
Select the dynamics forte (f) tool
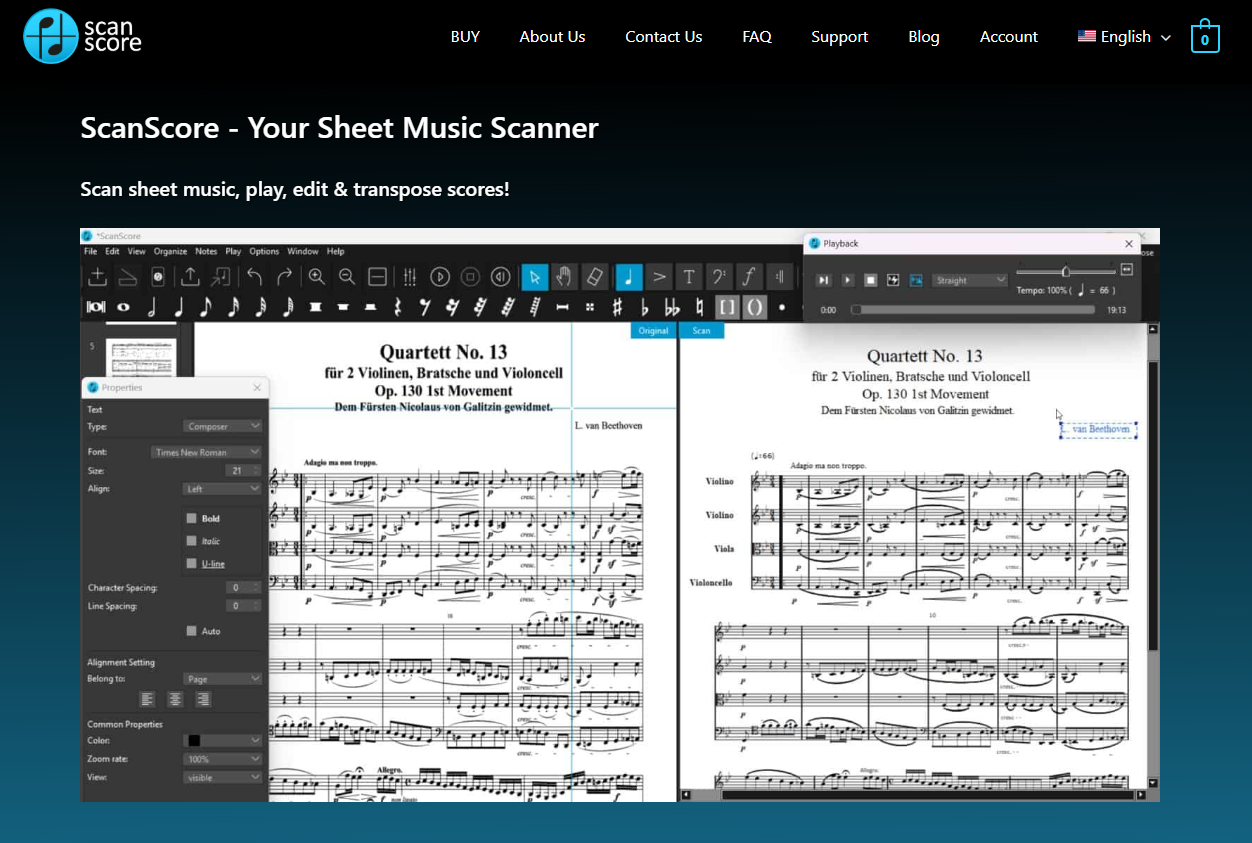(748, 277)
